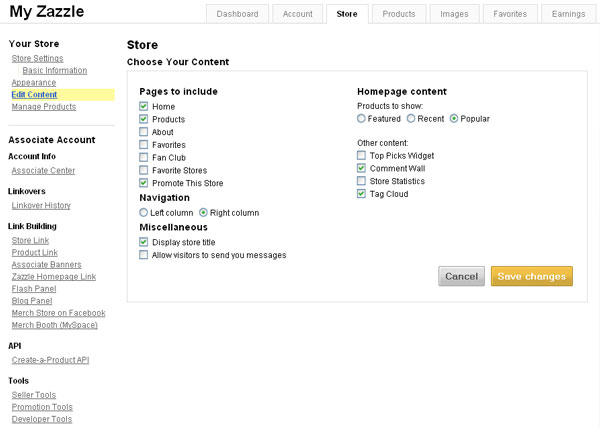Go to the Products tab
Viewport: 600px width, 427px height.
coord(399,14)
